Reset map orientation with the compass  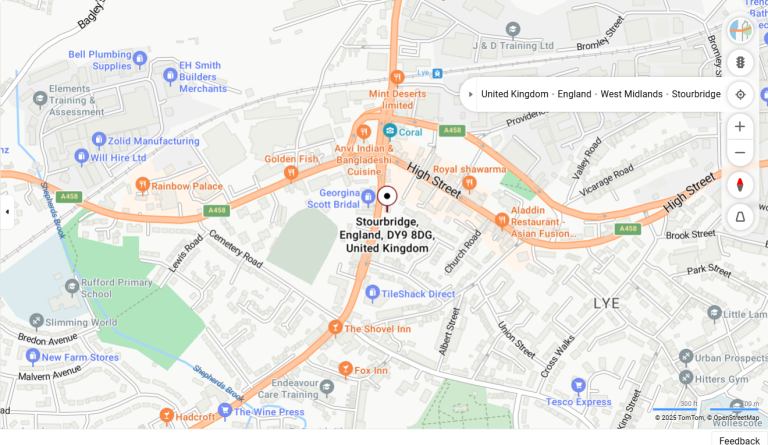740,185
